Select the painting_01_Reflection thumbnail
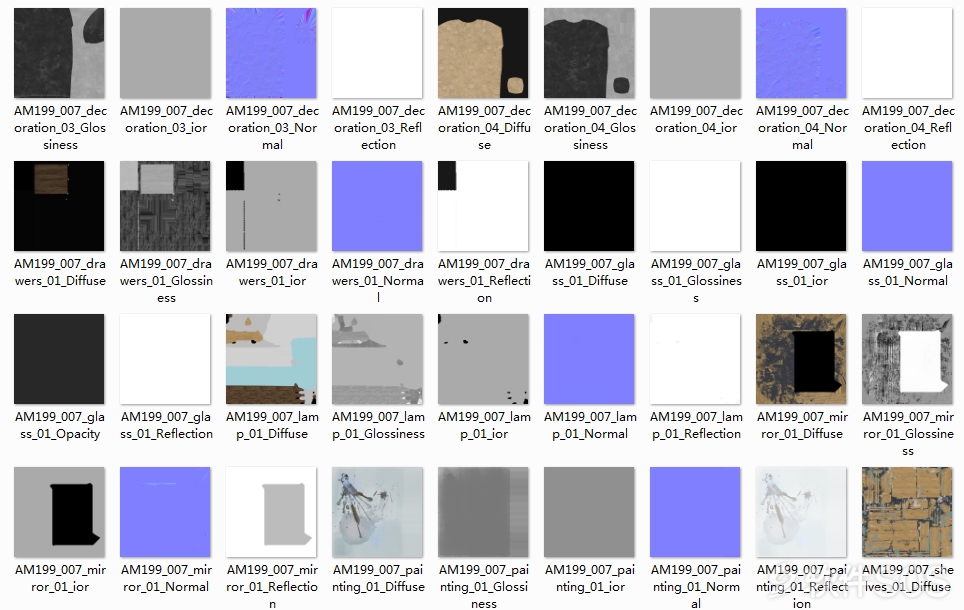This screenshot has width=964, height=610. coord(801,512)
